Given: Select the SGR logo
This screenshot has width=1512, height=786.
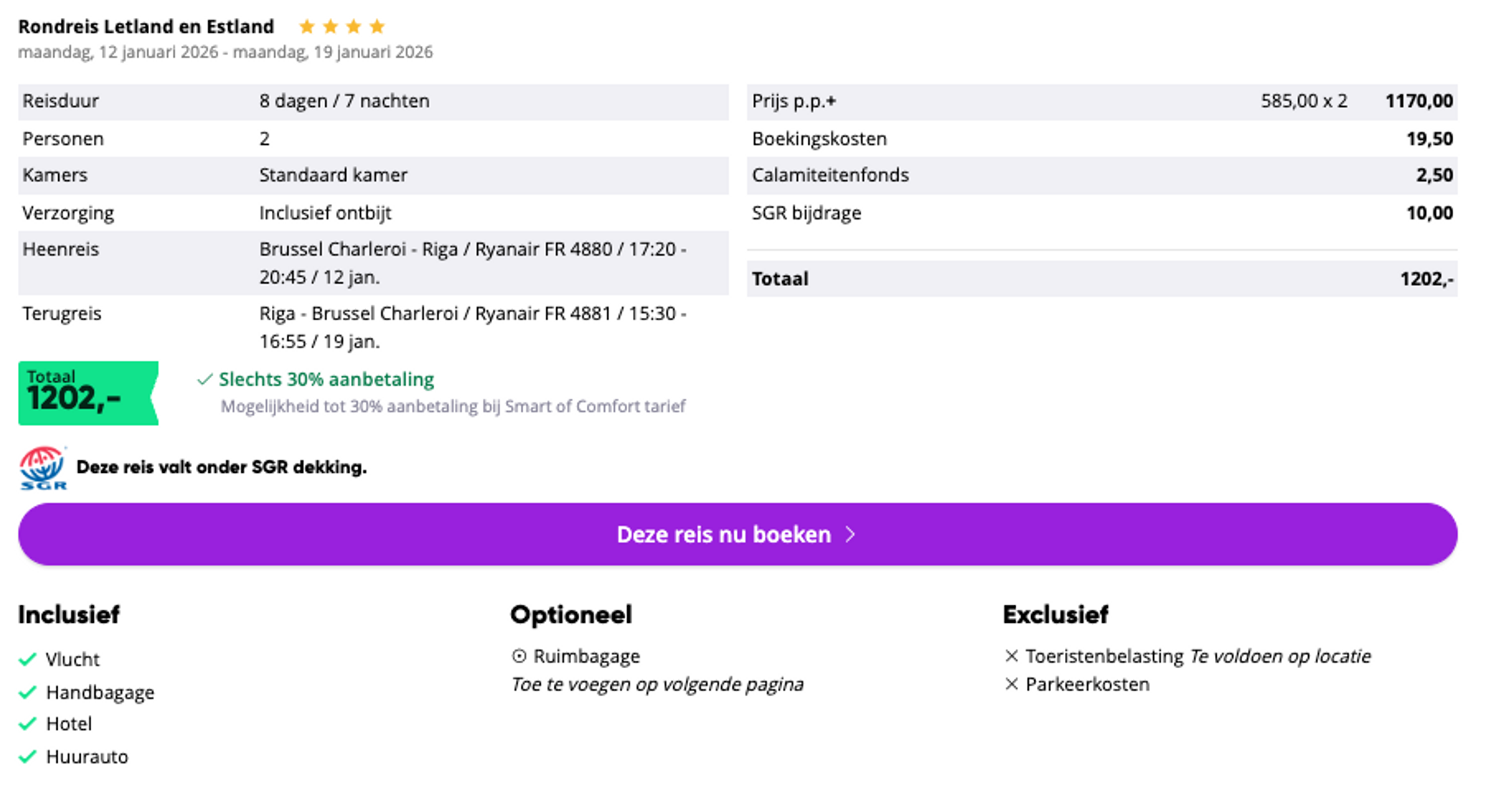Looking at the screenshot, I should [x=43, y=469].
